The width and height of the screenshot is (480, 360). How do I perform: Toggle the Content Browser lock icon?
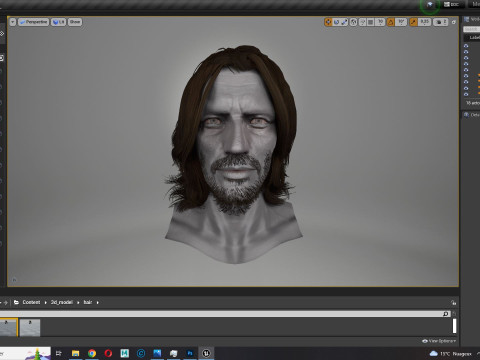[x=454, y=303]
